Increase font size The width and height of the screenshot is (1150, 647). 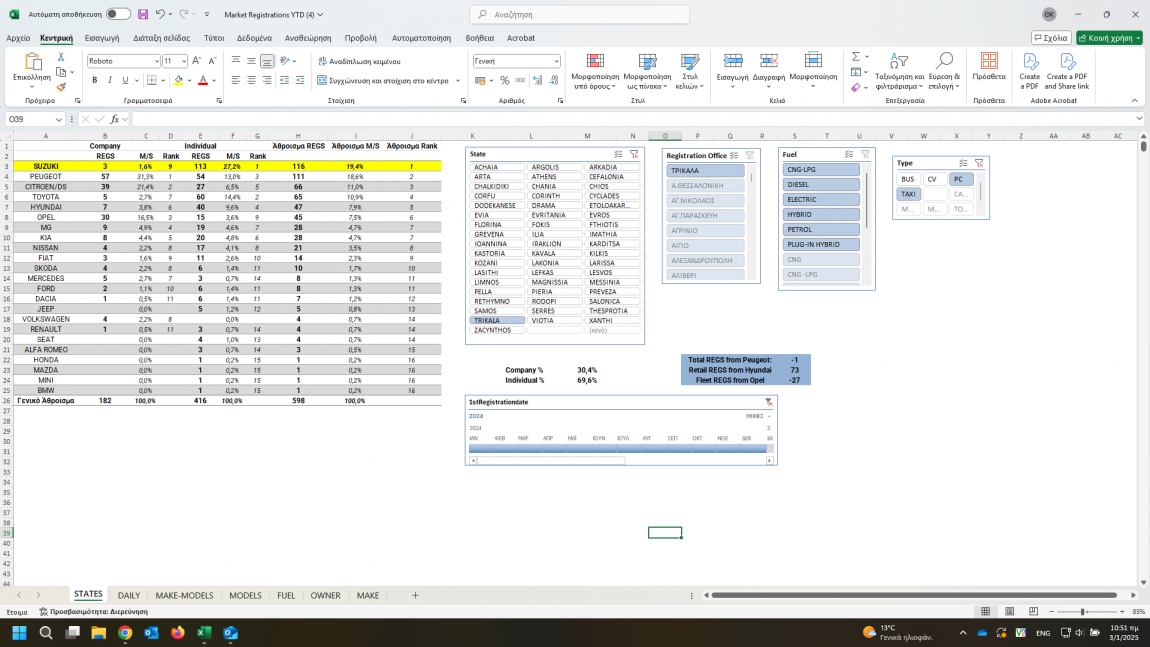(197, 61)
